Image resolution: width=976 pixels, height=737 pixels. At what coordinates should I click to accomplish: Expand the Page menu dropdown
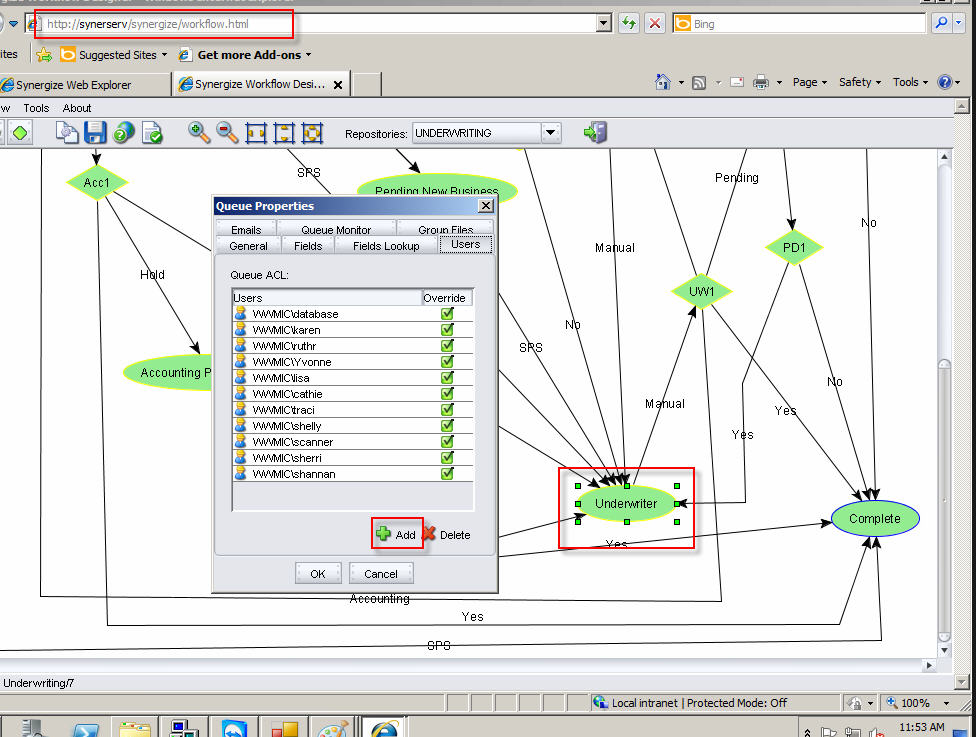[x=809, y=82]
